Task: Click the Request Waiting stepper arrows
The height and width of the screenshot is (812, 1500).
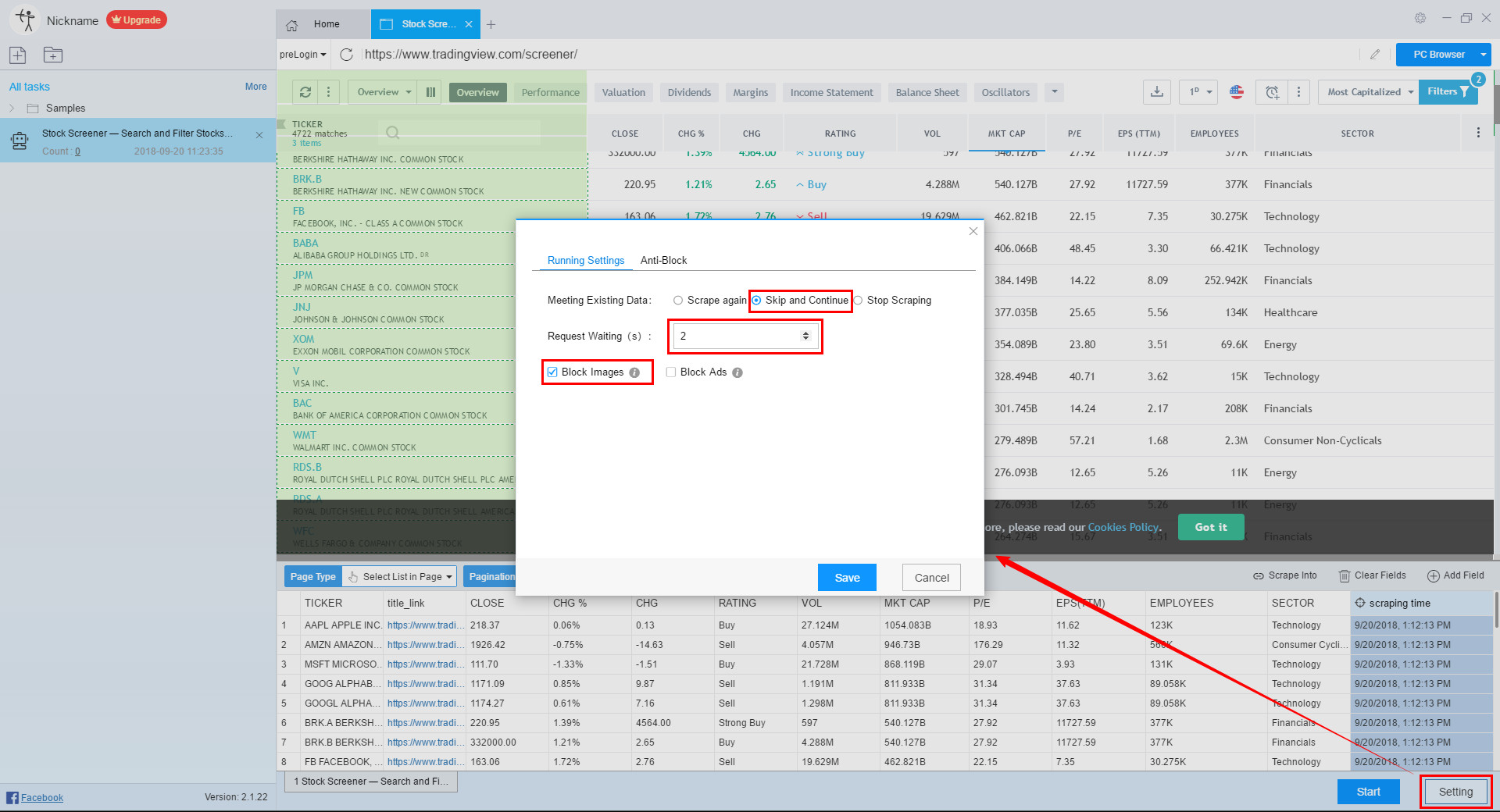Action: 805,337
